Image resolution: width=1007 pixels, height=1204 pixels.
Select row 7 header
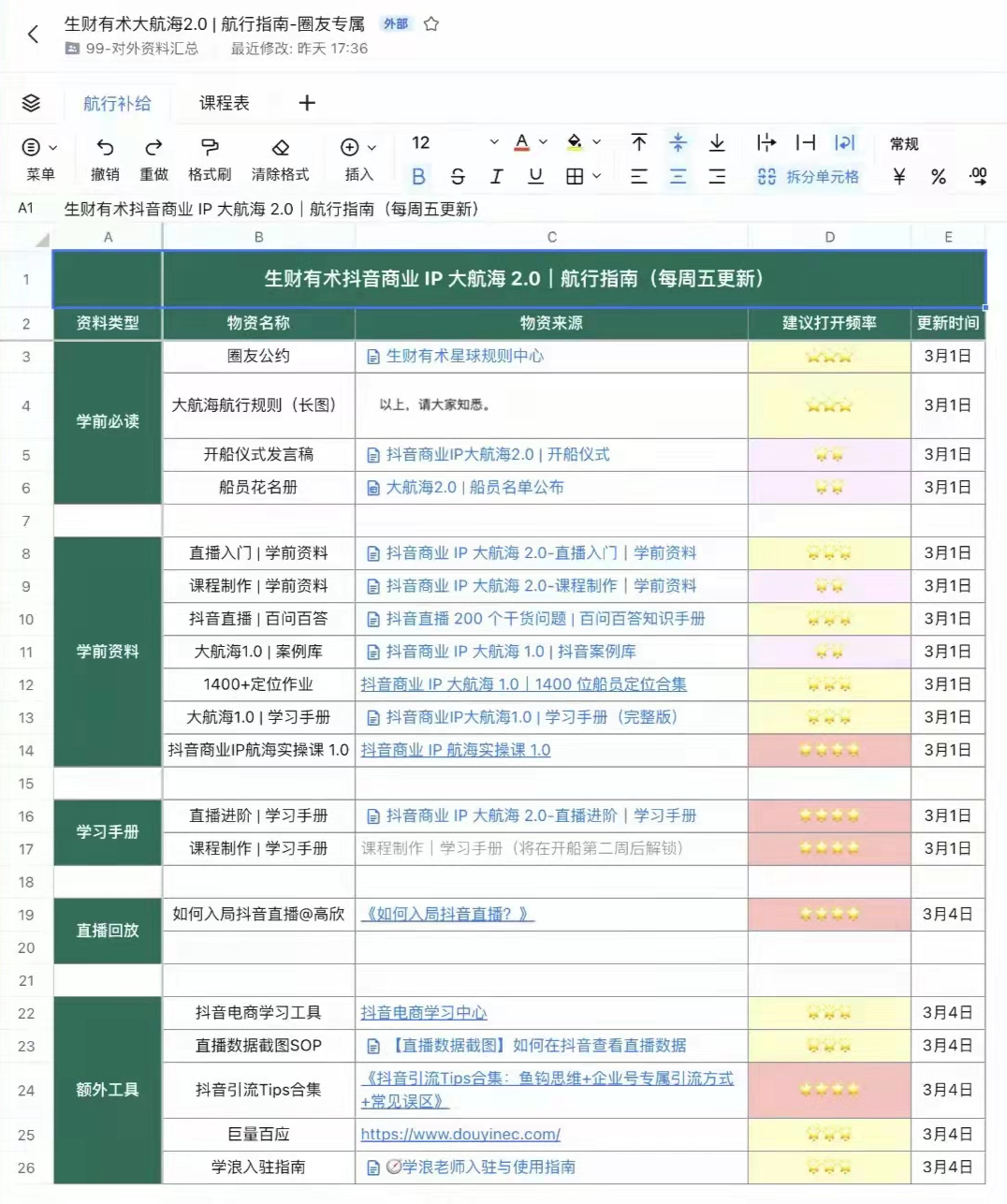(26, 521)
